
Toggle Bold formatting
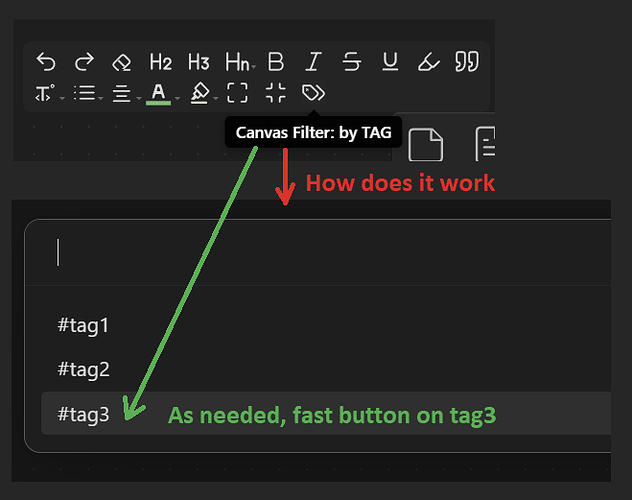[x=276, y=62]
